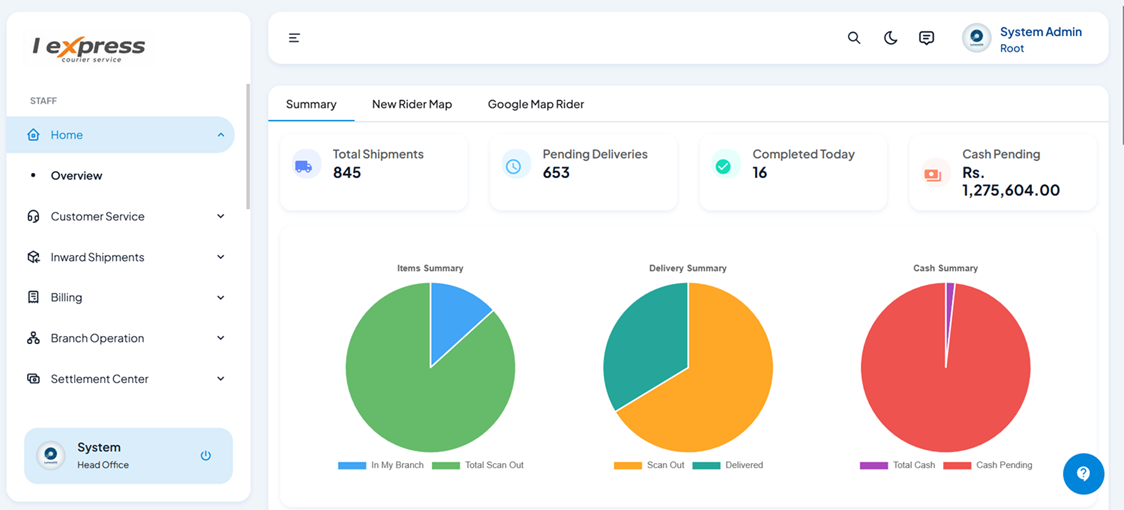
Task: Open the blue help floating button
Action: (1083, 474)
